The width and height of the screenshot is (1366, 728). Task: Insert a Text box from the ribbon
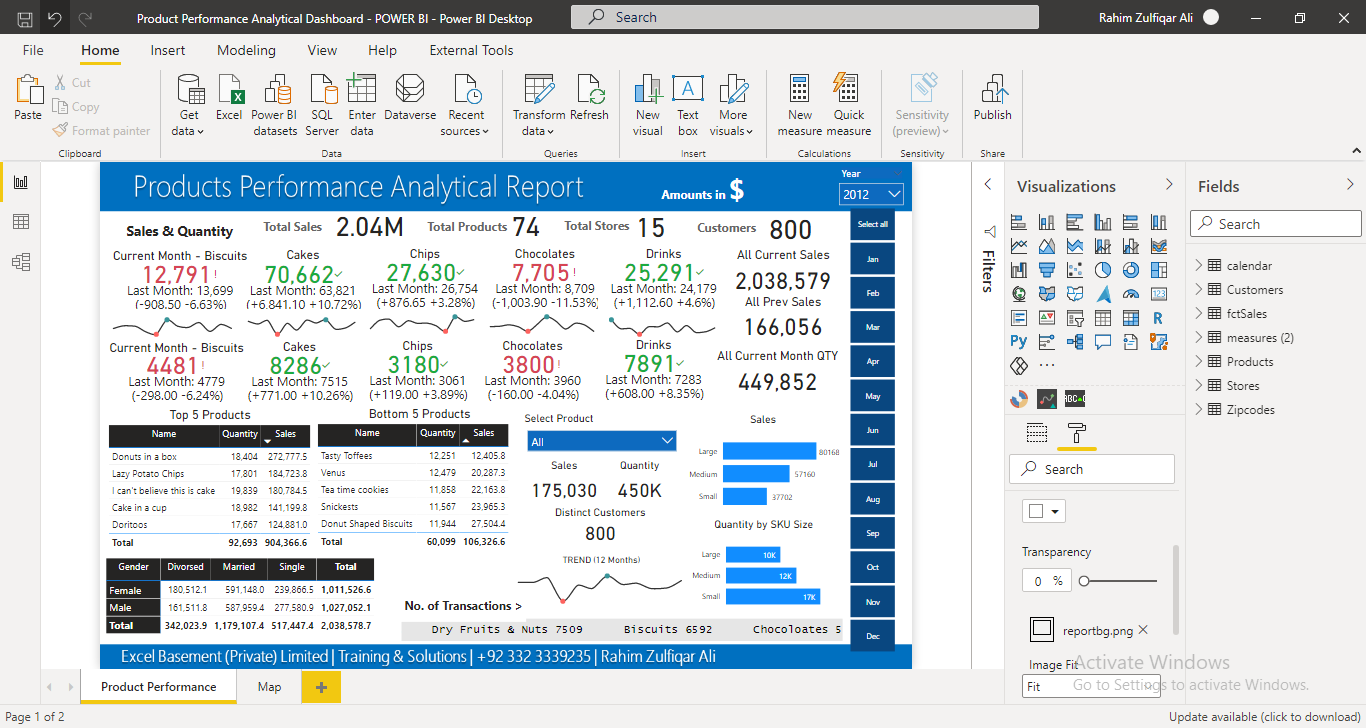click(688, 95)
